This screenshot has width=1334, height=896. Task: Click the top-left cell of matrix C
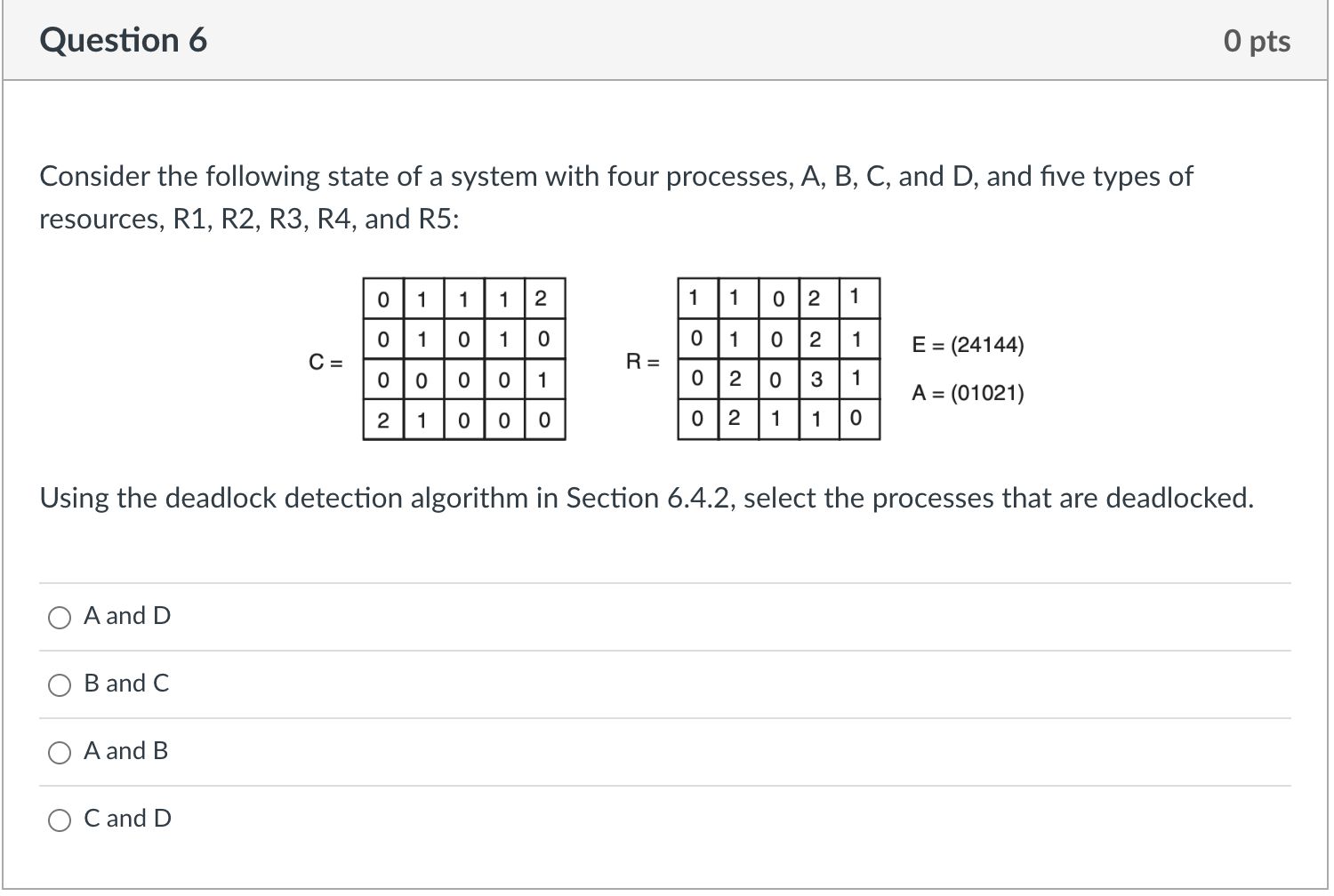tap(383, 299)
